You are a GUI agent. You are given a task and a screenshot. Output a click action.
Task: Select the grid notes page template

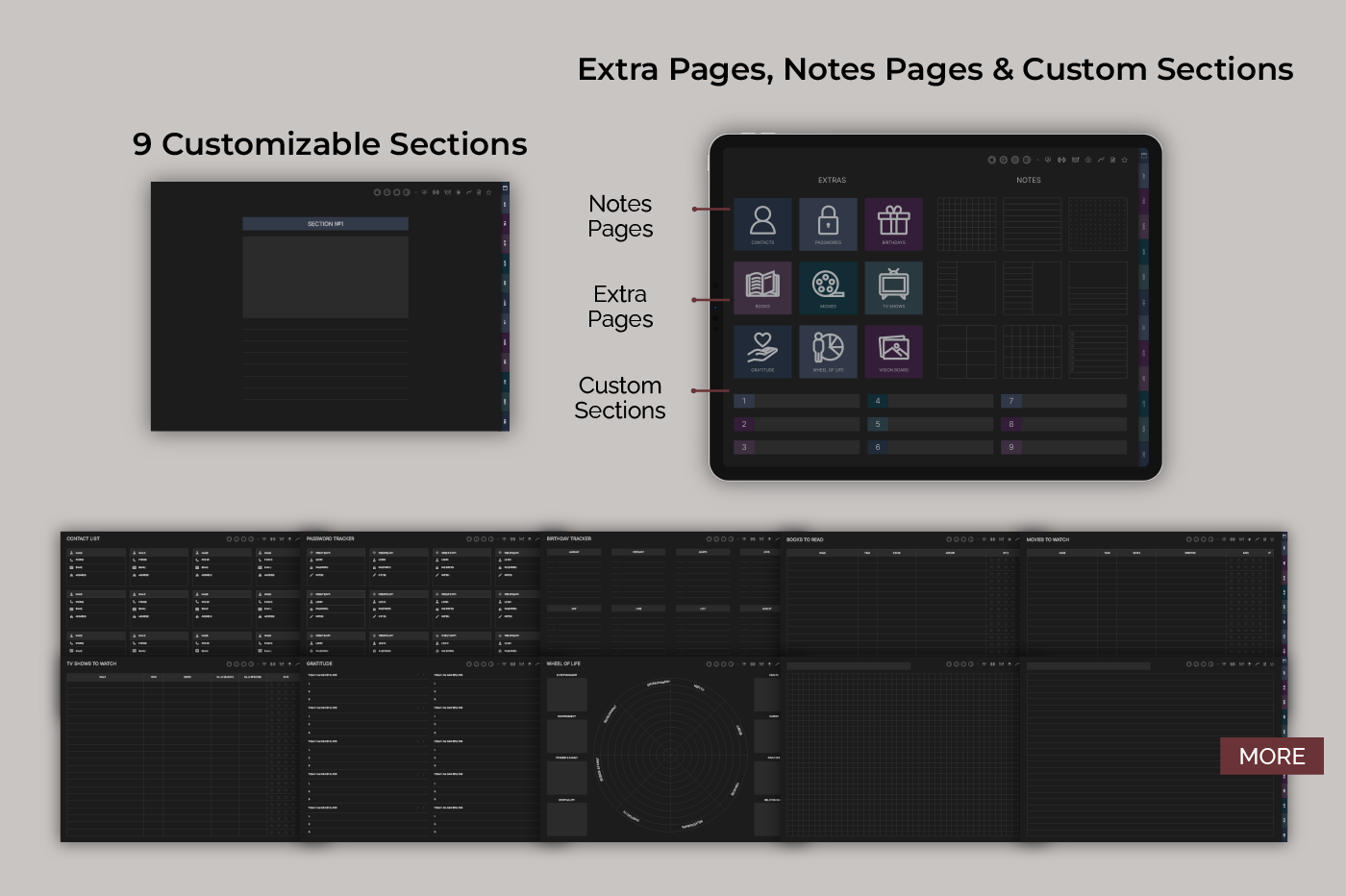tap(966, 224)
